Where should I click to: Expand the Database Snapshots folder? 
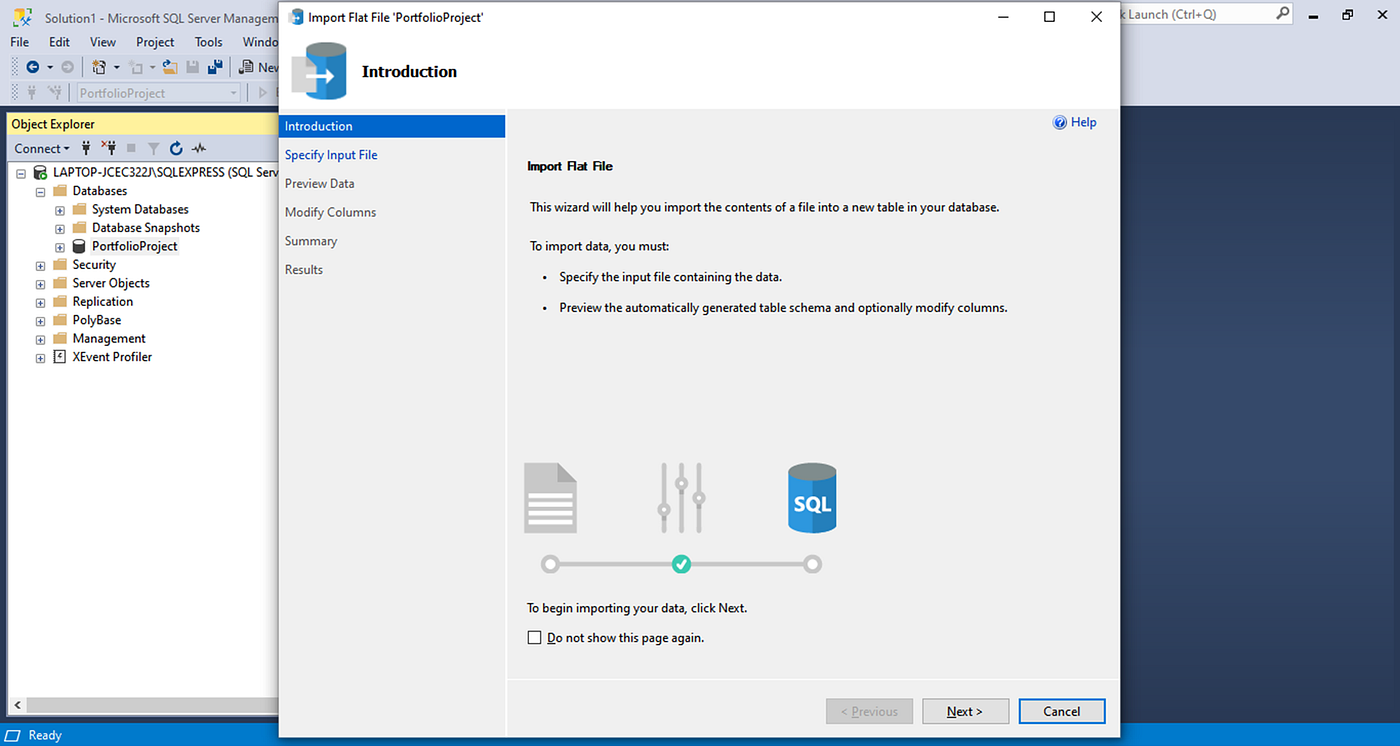(60, 228)
